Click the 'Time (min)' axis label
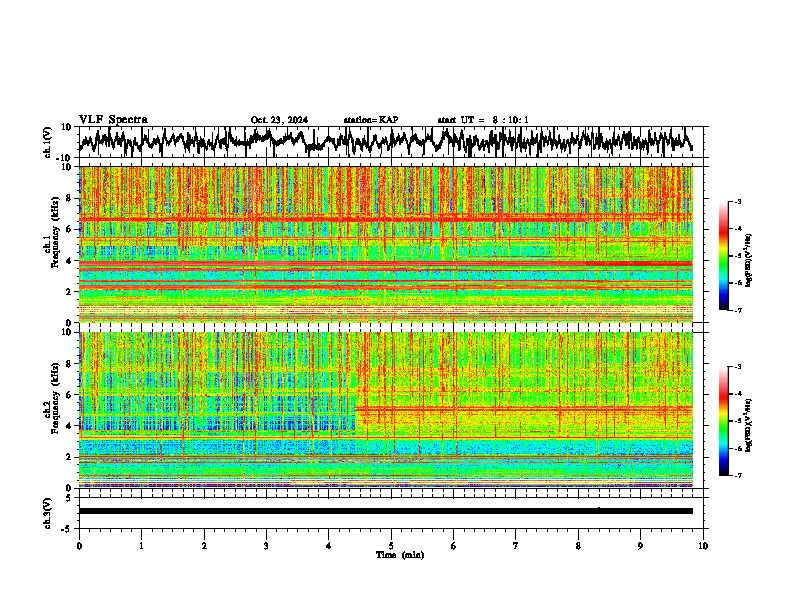 click(x=400, y=555)
